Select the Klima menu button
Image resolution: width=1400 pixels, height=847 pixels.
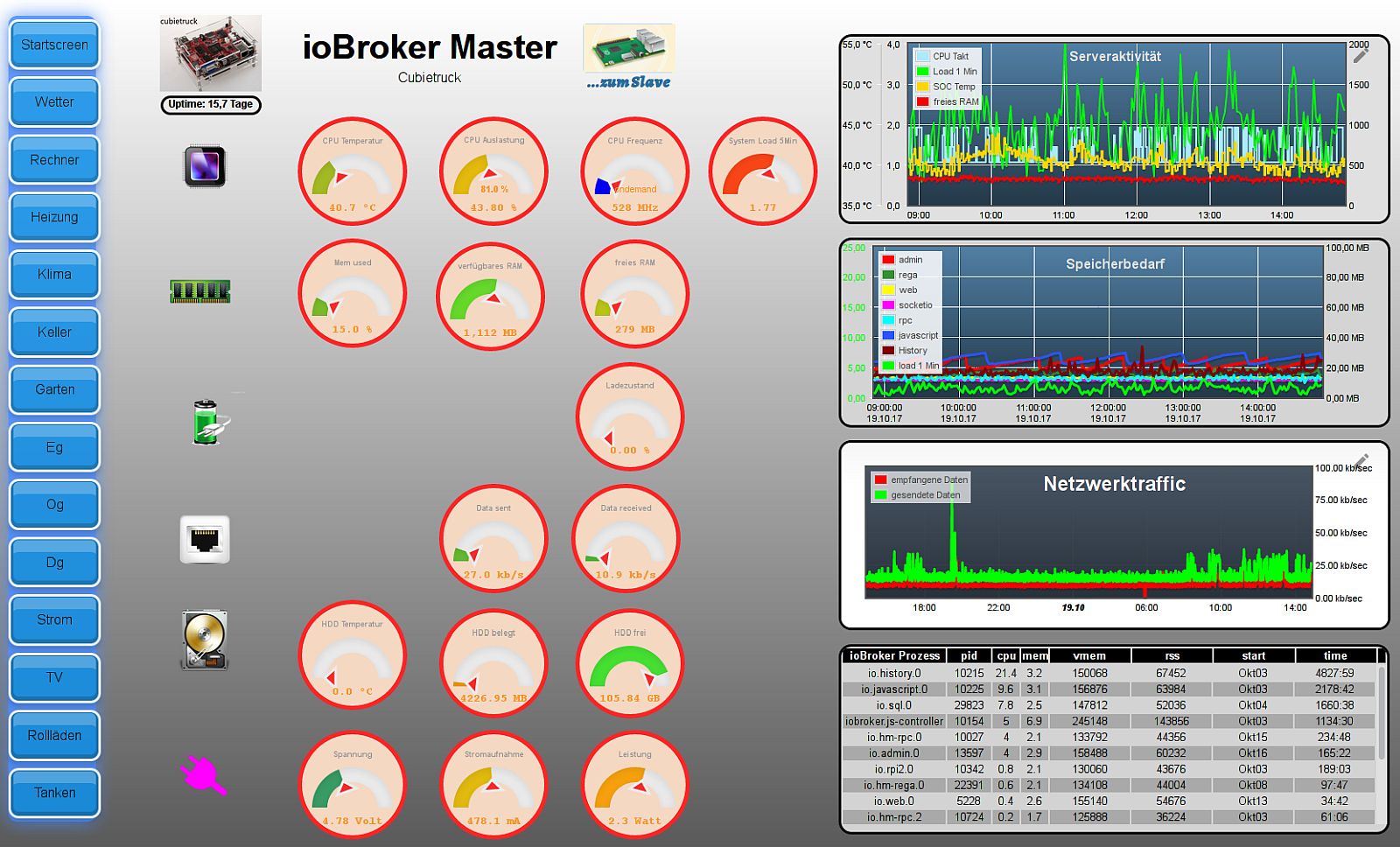coord(54,275)
